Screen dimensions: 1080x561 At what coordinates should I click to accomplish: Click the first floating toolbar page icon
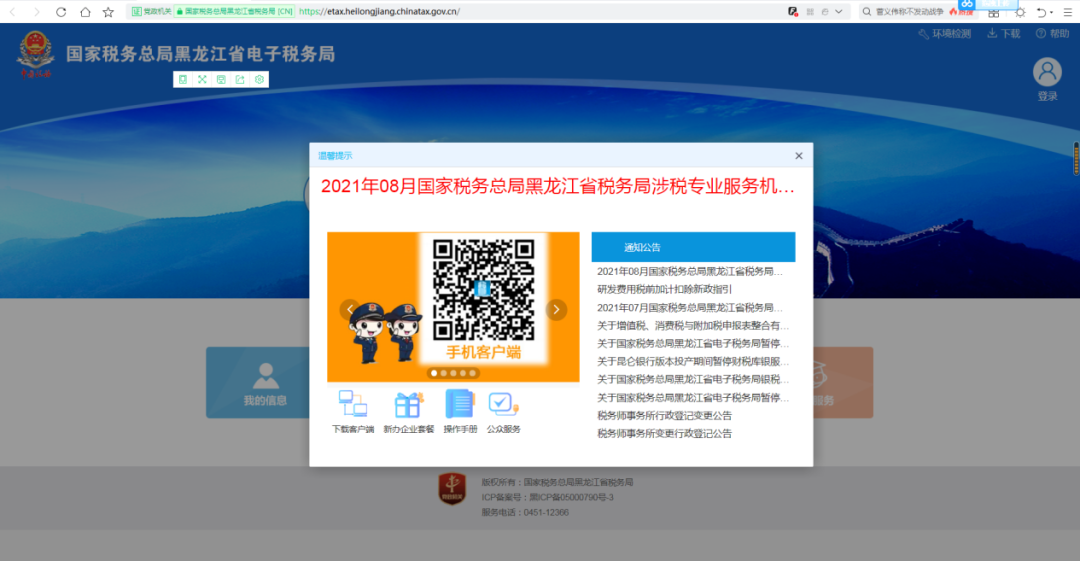(x=183, y=79)
